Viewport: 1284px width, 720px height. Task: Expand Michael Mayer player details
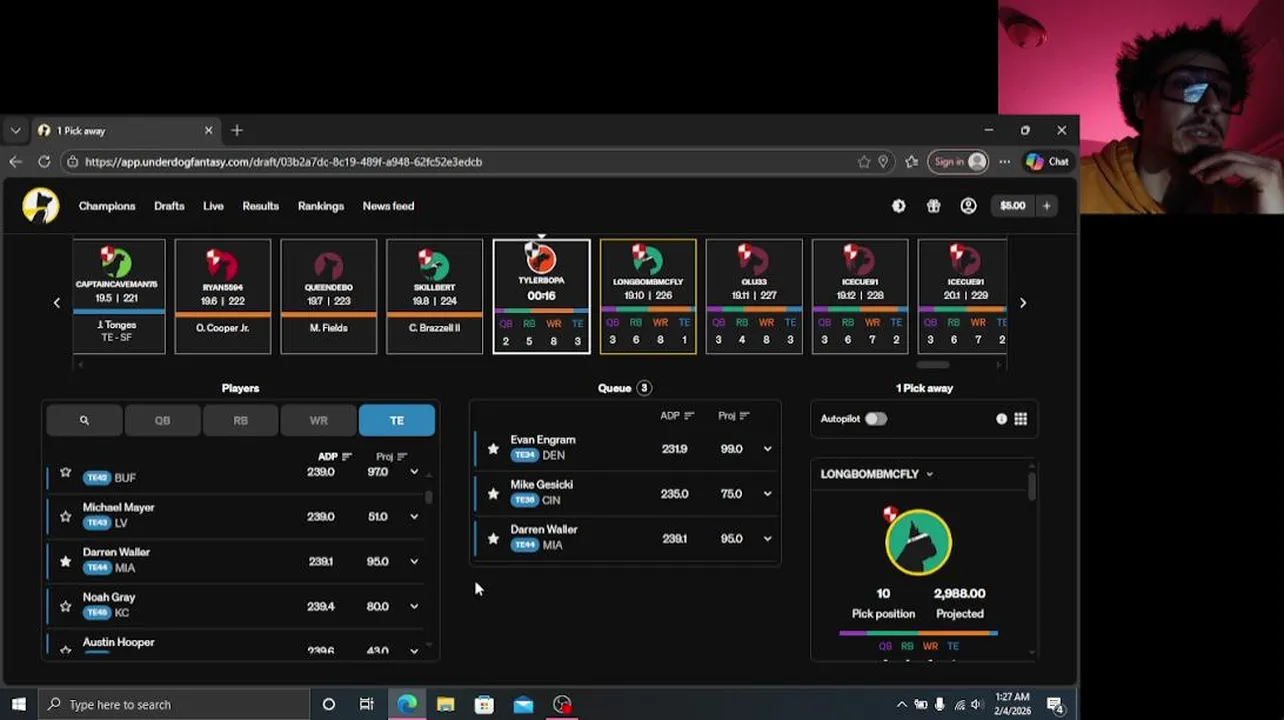(x=414, y=517)
